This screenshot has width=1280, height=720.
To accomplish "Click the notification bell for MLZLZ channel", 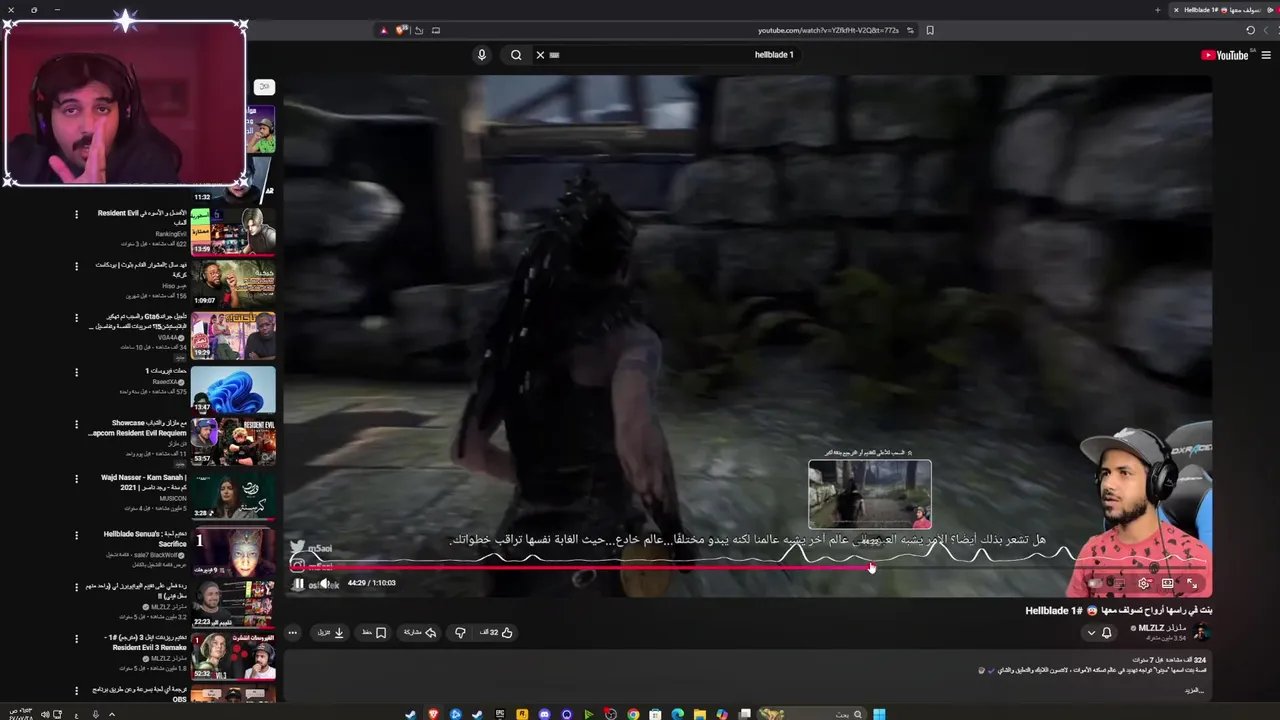I will (1106, 632).
